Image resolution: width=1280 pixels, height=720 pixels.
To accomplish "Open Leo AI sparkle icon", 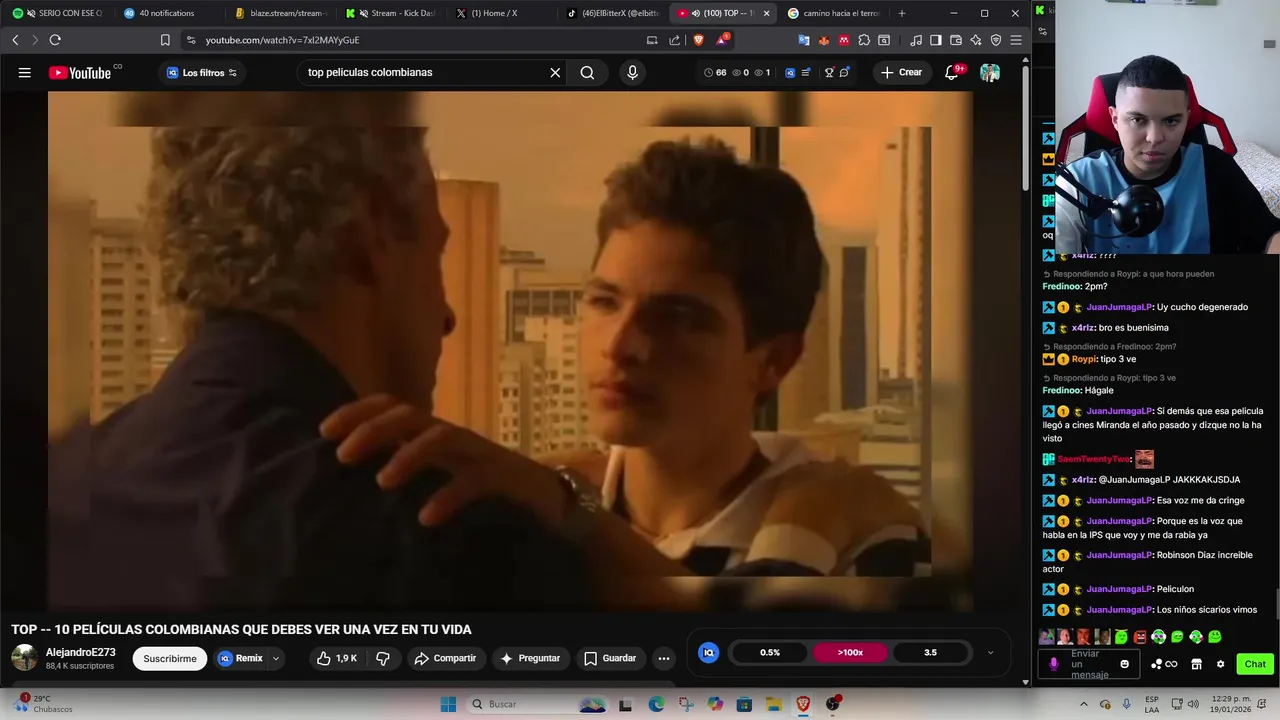I will click(x=976, y=40).
